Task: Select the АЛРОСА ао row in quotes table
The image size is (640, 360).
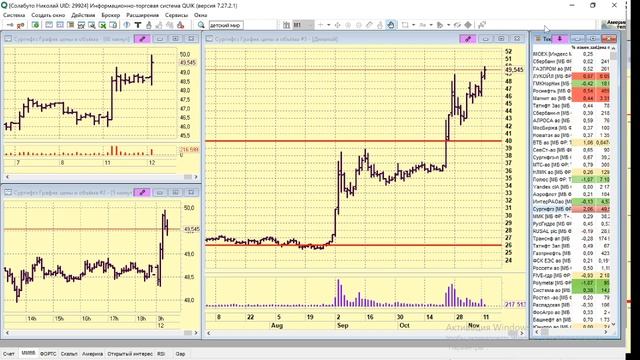Action: (x=571, y=120)
